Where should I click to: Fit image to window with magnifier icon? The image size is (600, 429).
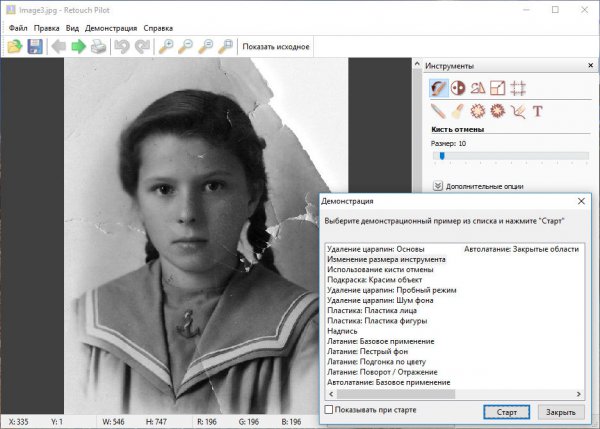pyautogui.click(x=225, y=46)
